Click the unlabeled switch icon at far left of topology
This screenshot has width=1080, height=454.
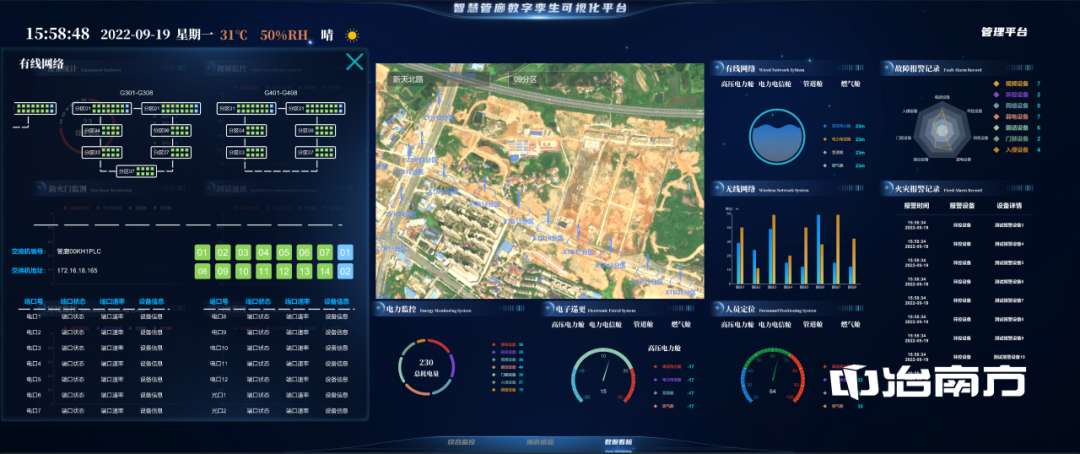pyautogui.click(x=33, y=108)
